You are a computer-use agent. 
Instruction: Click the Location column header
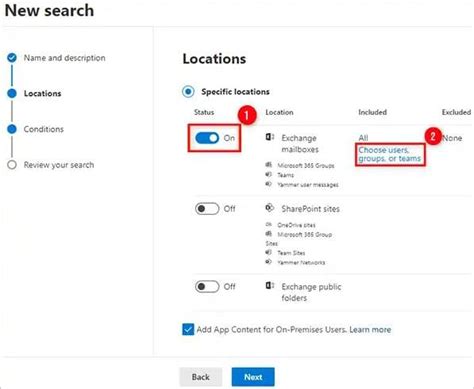(279, 112)
